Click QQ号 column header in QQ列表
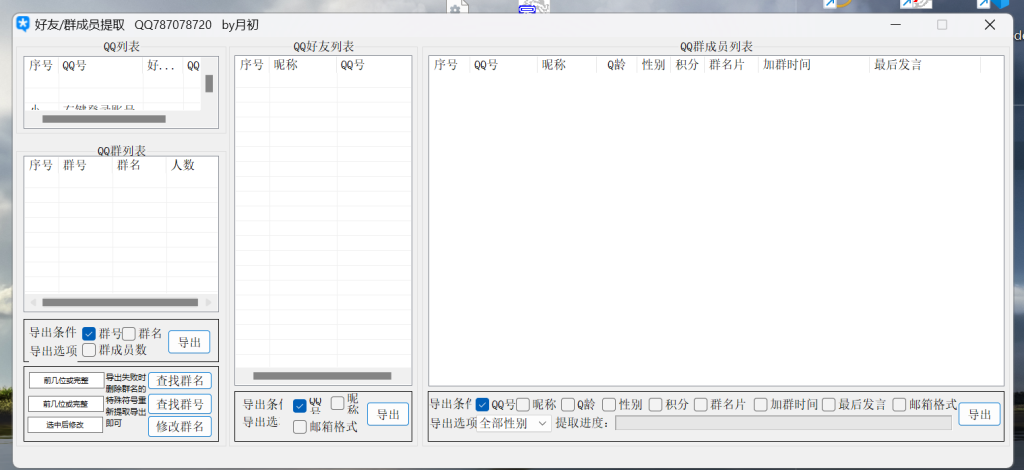Image resolution: width=1024 pixels, height=470 pixels. (x=101, y=66)
